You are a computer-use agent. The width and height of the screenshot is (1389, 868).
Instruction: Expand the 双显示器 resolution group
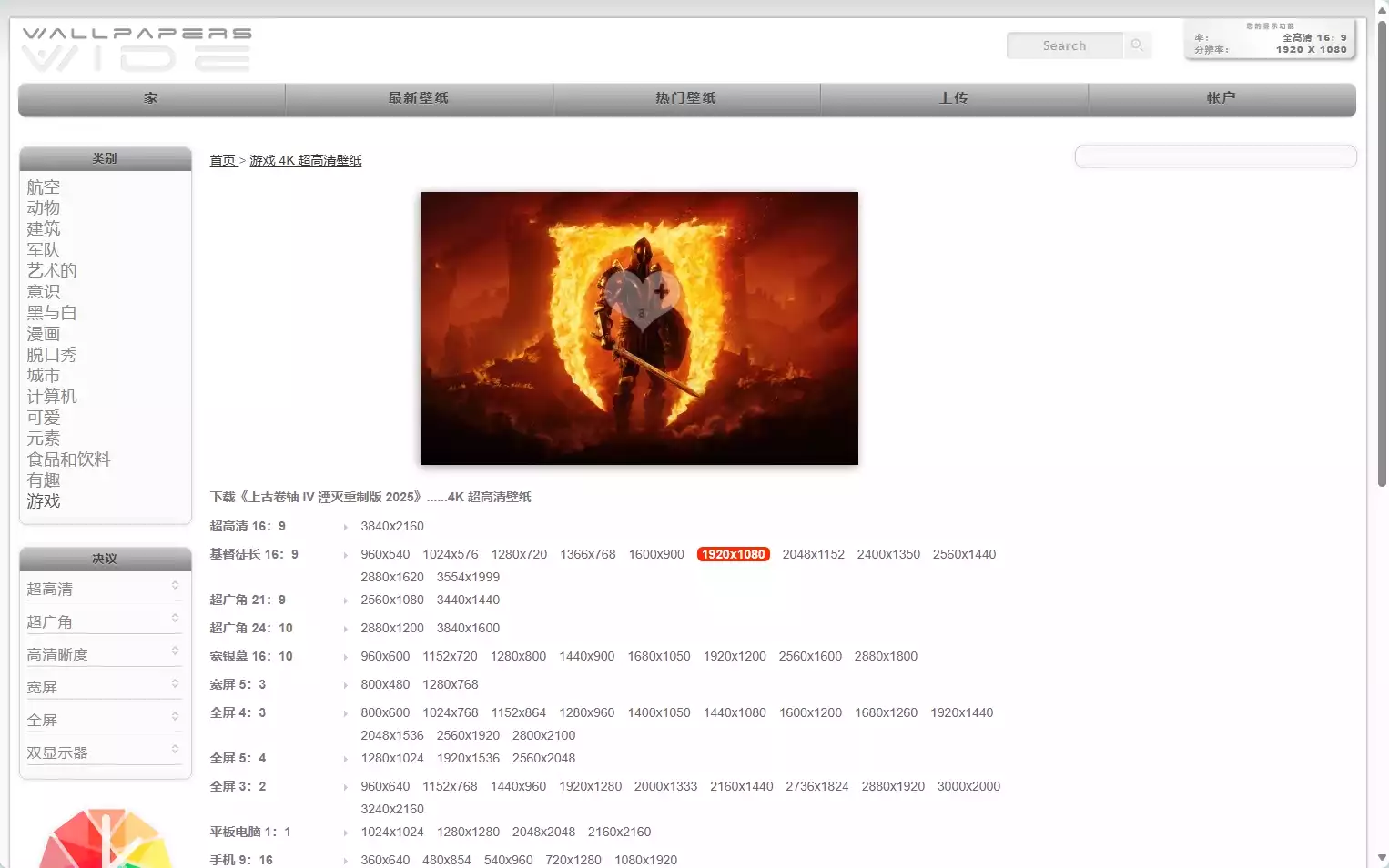tap(105, 752)
